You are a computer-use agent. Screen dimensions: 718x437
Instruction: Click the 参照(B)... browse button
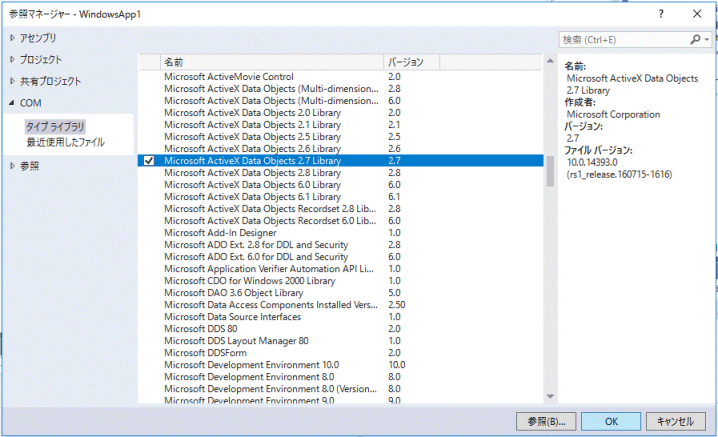546,421
